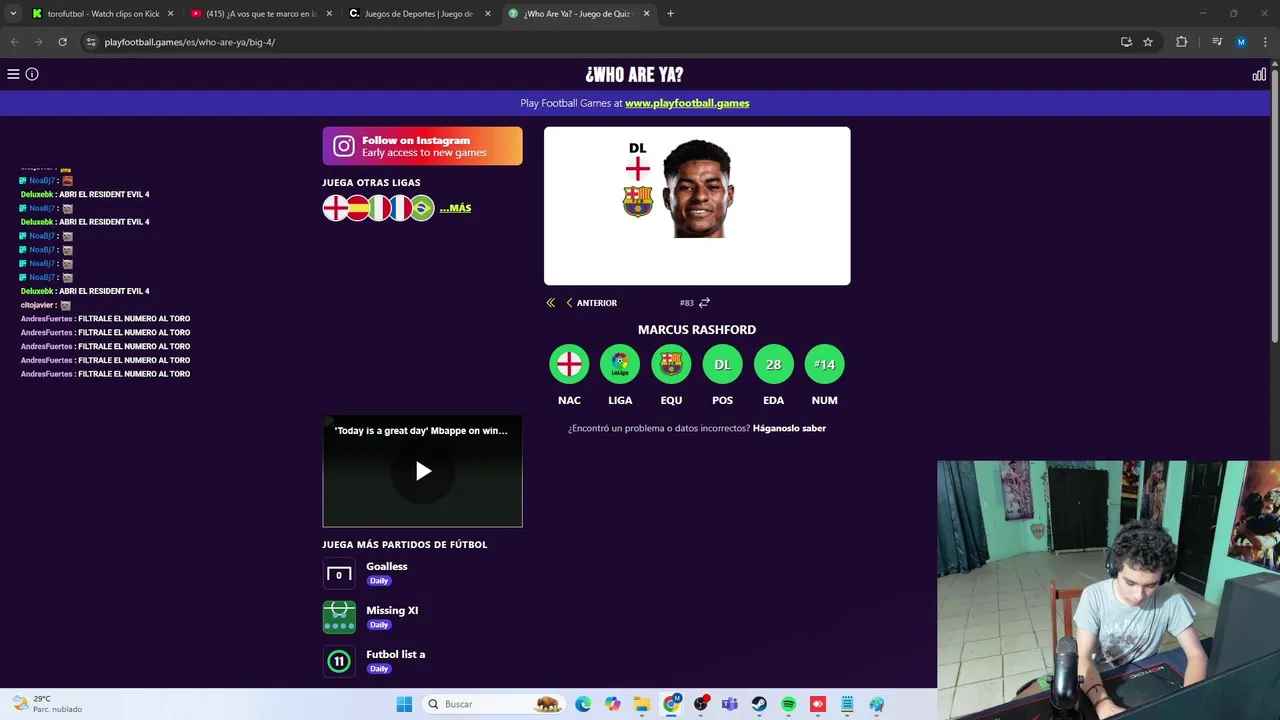Select the Spain flag league

pos(357,208)
